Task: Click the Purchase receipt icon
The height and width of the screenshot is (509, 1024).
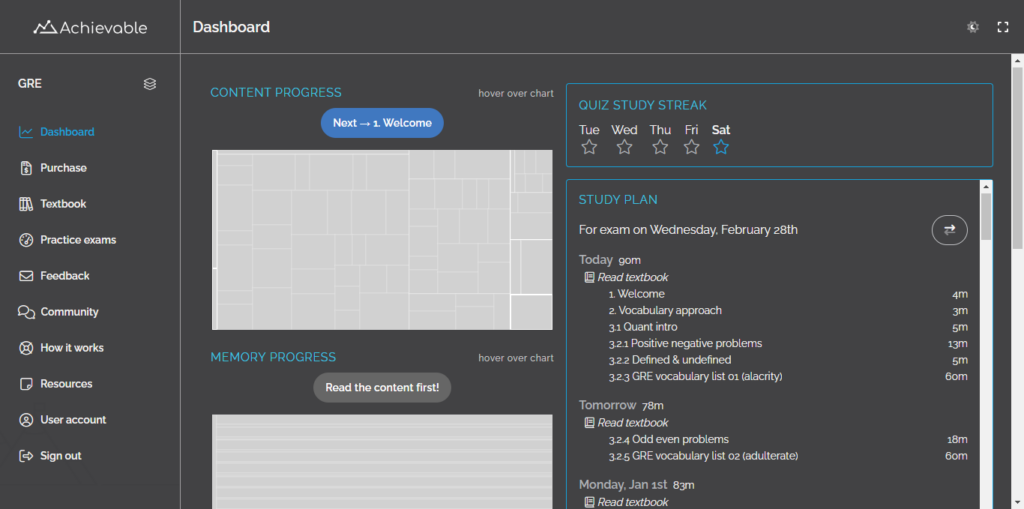Action: pos(25,168)
